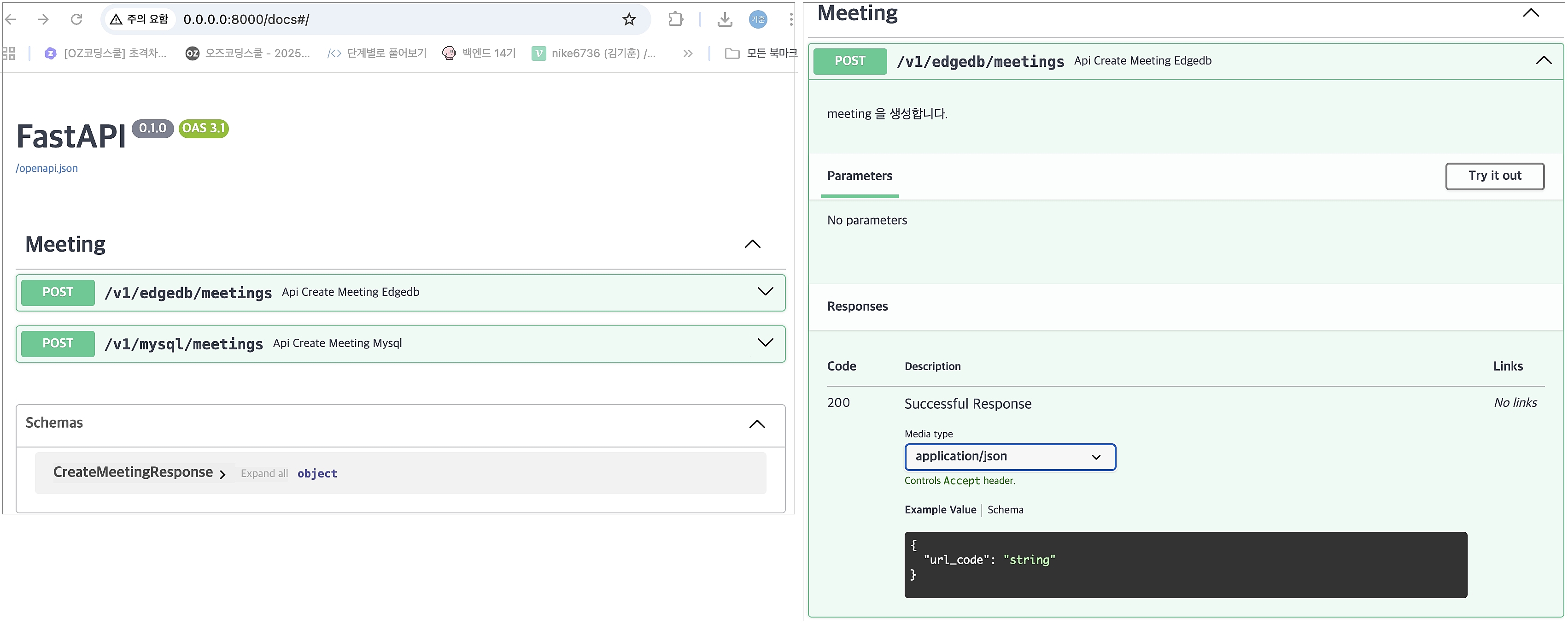Collapse the Schemas section
This screenshot has height=624, width=1568.
[x=757, y=424]
